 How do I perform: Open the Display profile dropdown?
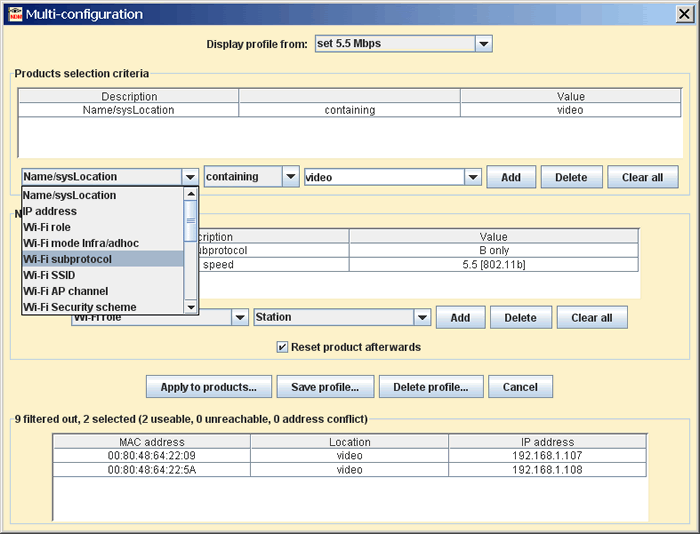(483, 44)
